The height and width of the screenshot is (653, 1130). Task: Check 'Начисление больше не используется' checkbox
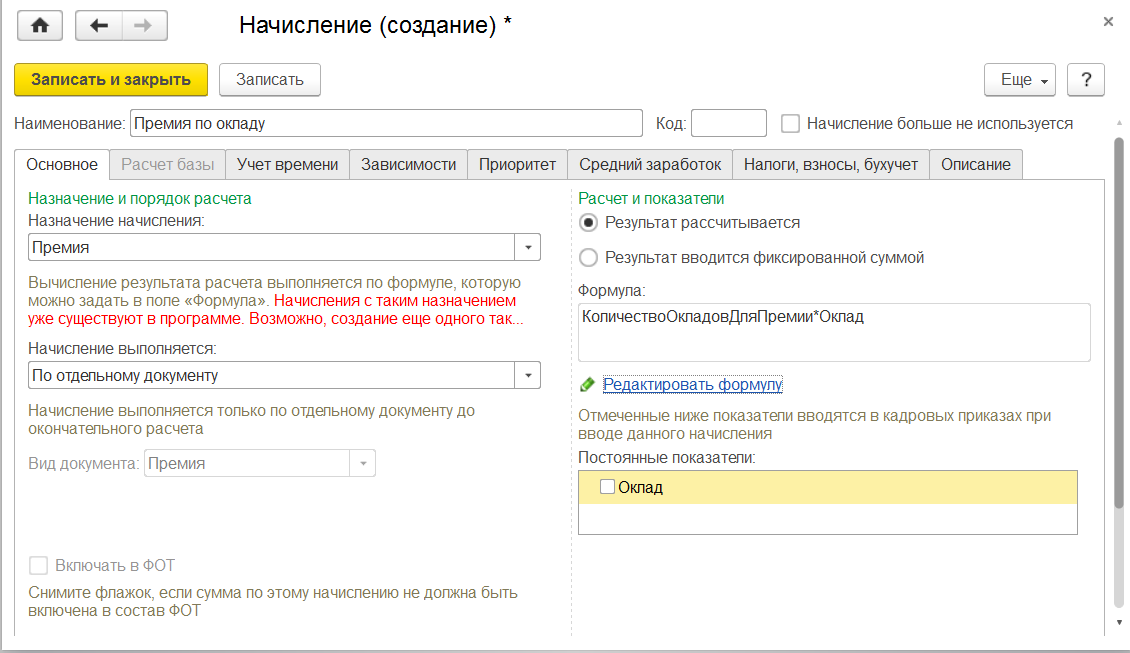[x=791, y=124]
